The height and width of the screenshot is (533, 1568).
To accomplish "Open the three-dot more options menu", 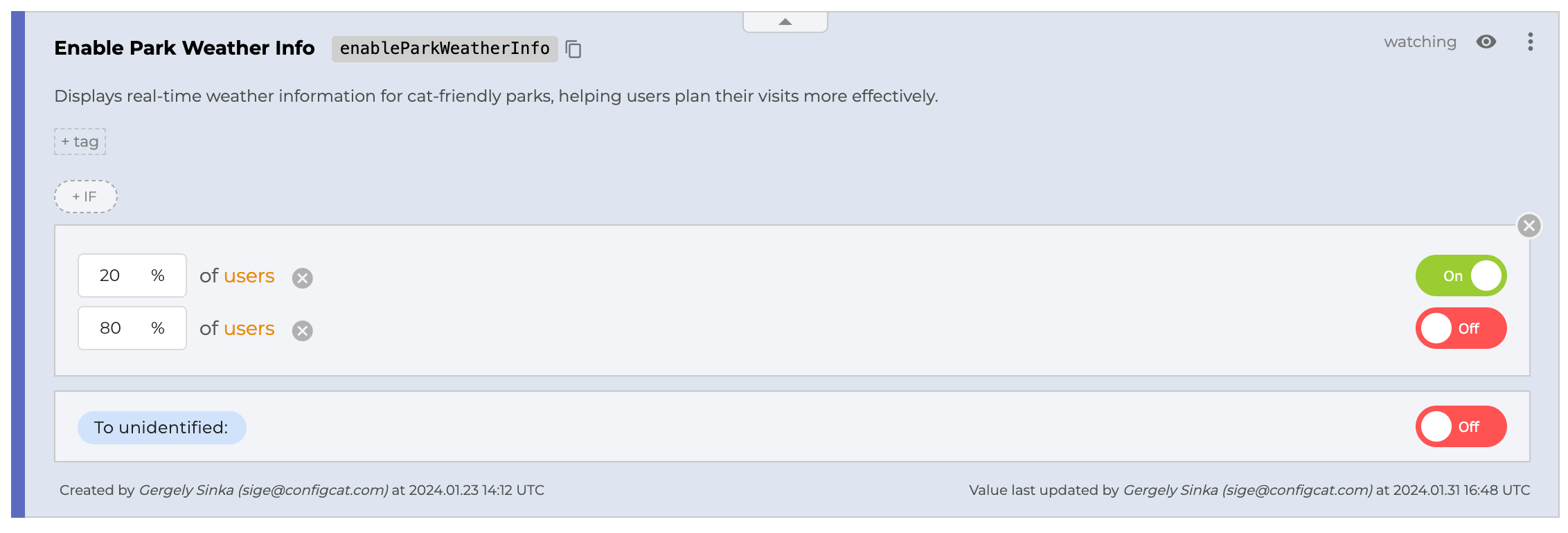I will click(1531, 42).
